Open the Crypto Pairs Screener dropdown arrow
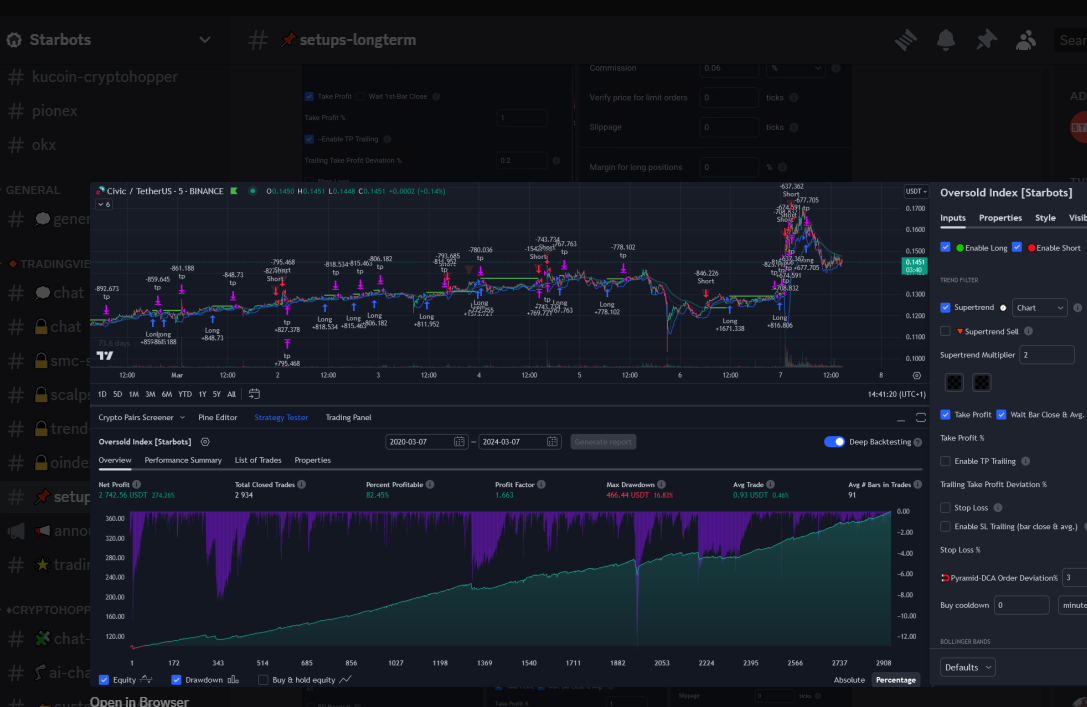 [182, 418]
